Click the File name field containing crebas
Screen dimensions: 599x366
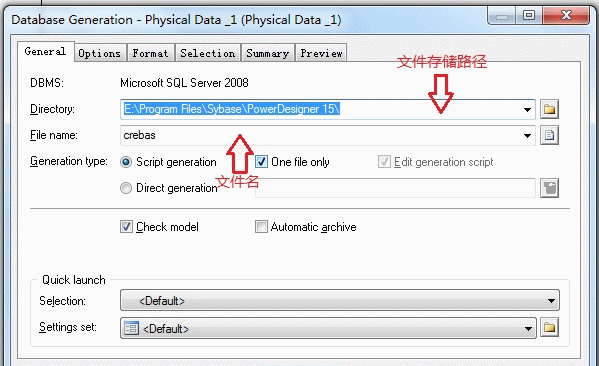point(328,135)
